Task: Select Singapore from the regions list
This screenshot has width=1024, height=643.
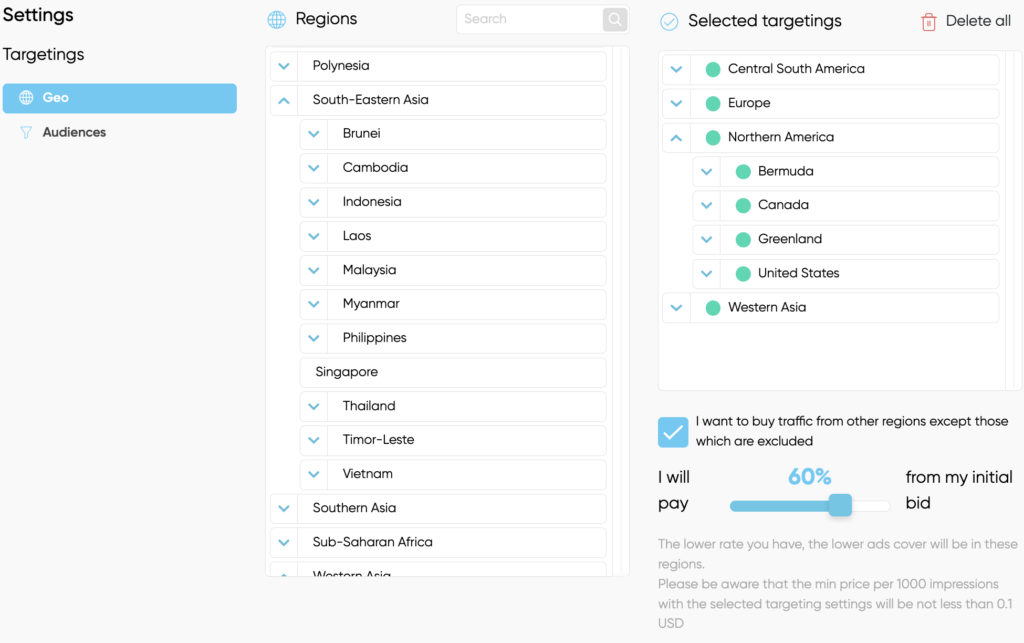Action: 346,372
